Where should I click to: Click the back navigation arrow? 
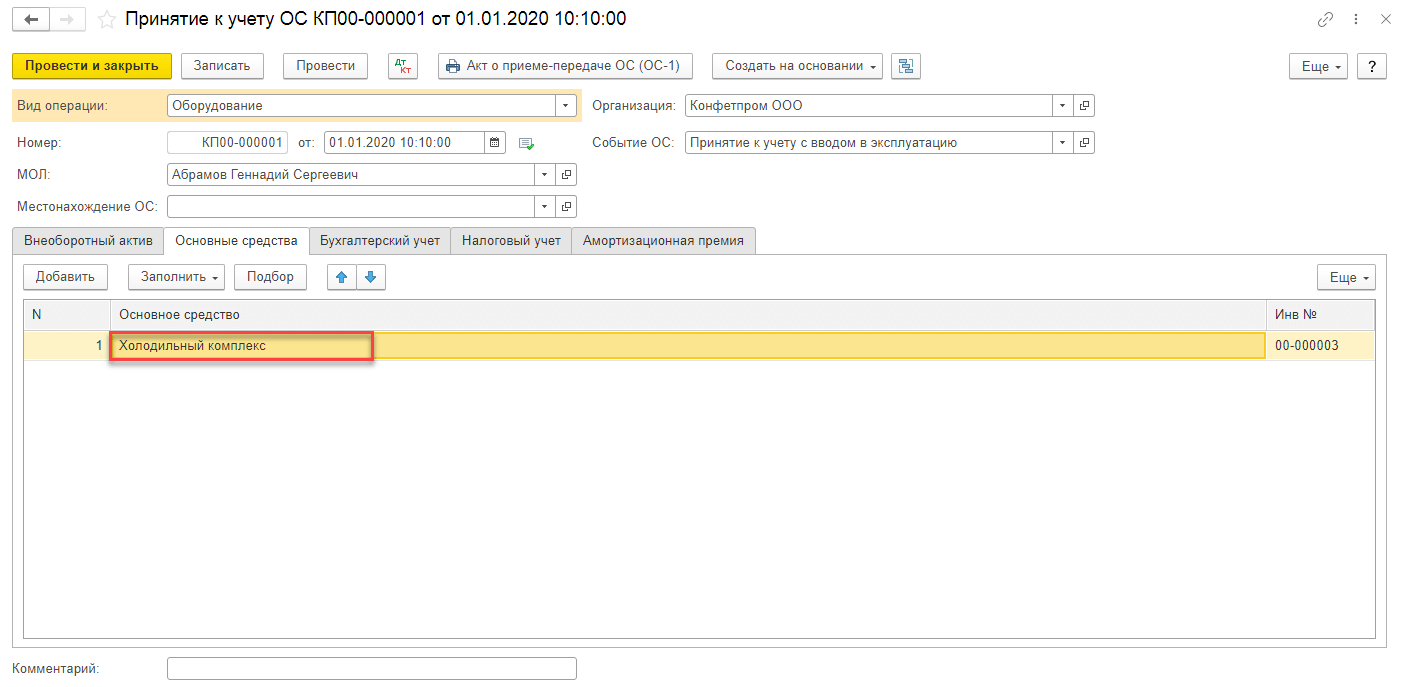[x=31, y=19]
